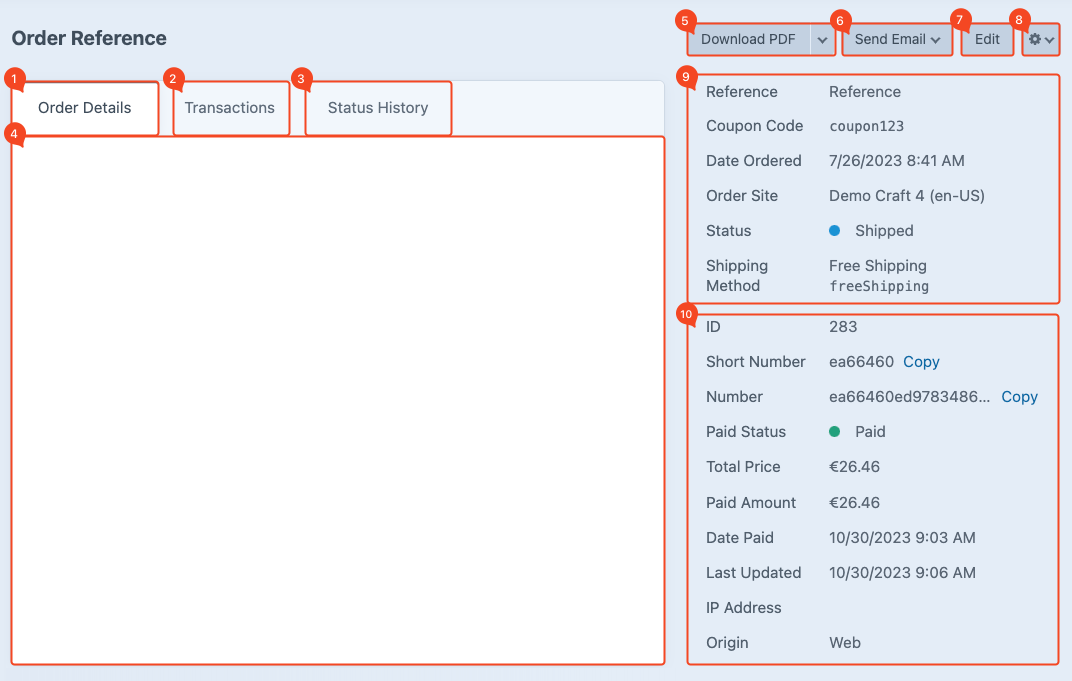Image resolution: width=1072 pixels, height=681 pixels.
Task: Click annotation badge number 1
Action: point(13,78)
